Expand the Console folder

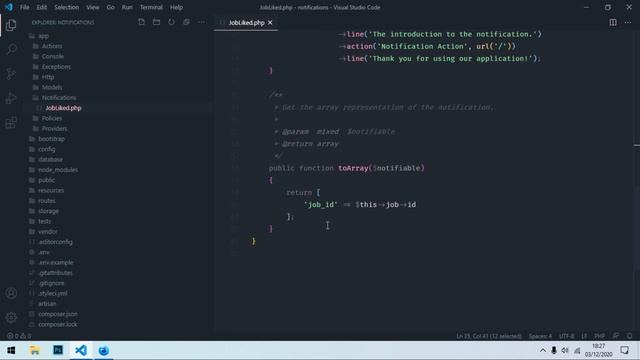(53, 56)
